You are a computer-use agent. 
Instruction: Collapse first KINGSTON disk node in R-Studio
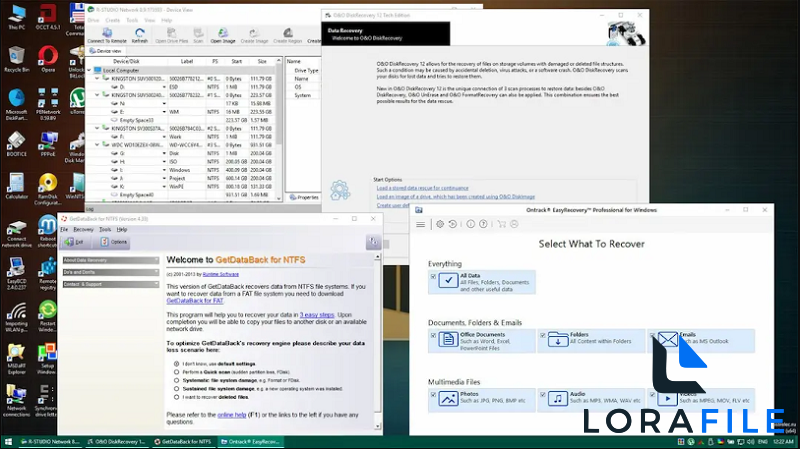pos(97,79)
